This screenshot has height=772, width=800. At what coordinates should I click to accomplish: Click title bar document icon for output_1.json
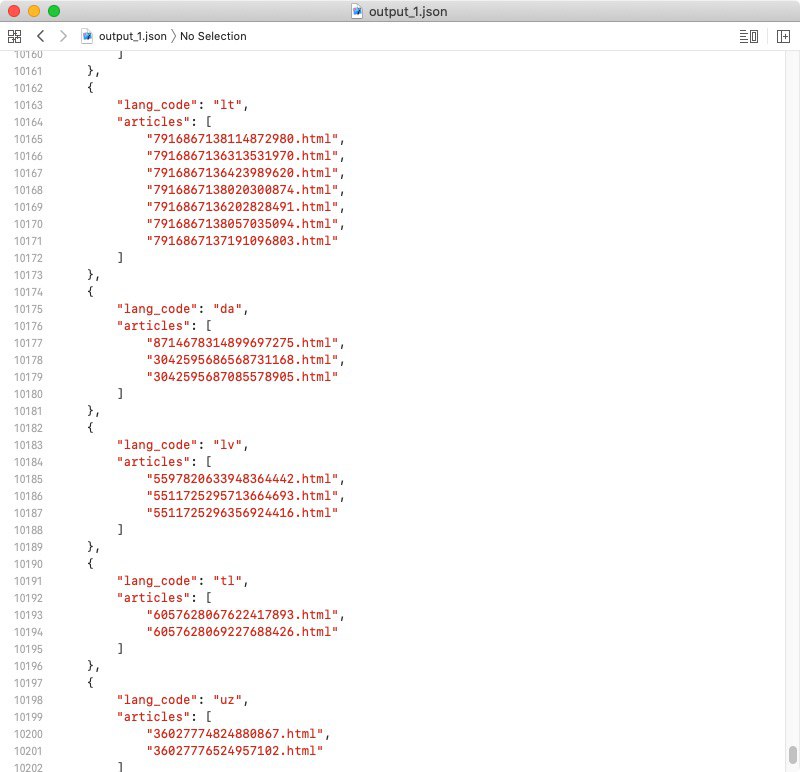click(x=357, y=11)
